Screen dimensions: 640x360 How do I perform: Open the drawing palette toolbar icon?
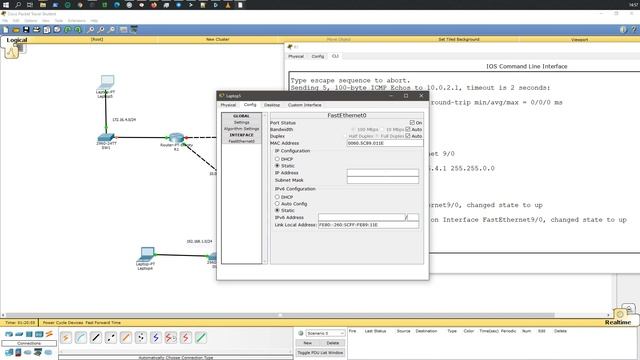(123, 29)
